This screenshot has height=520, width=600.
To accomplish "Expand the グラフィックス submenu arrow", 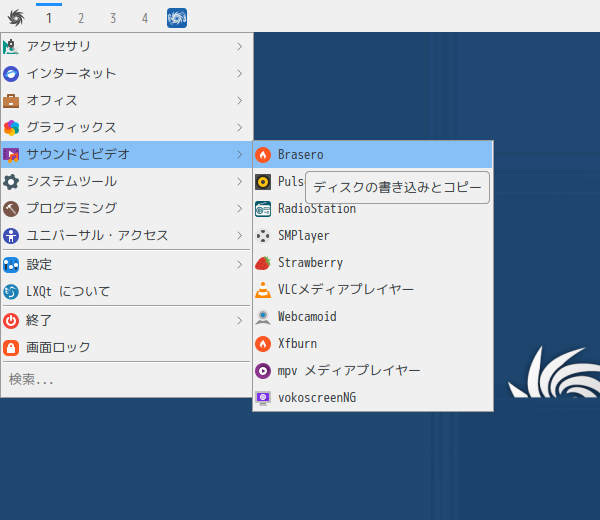I will point(240,127).
